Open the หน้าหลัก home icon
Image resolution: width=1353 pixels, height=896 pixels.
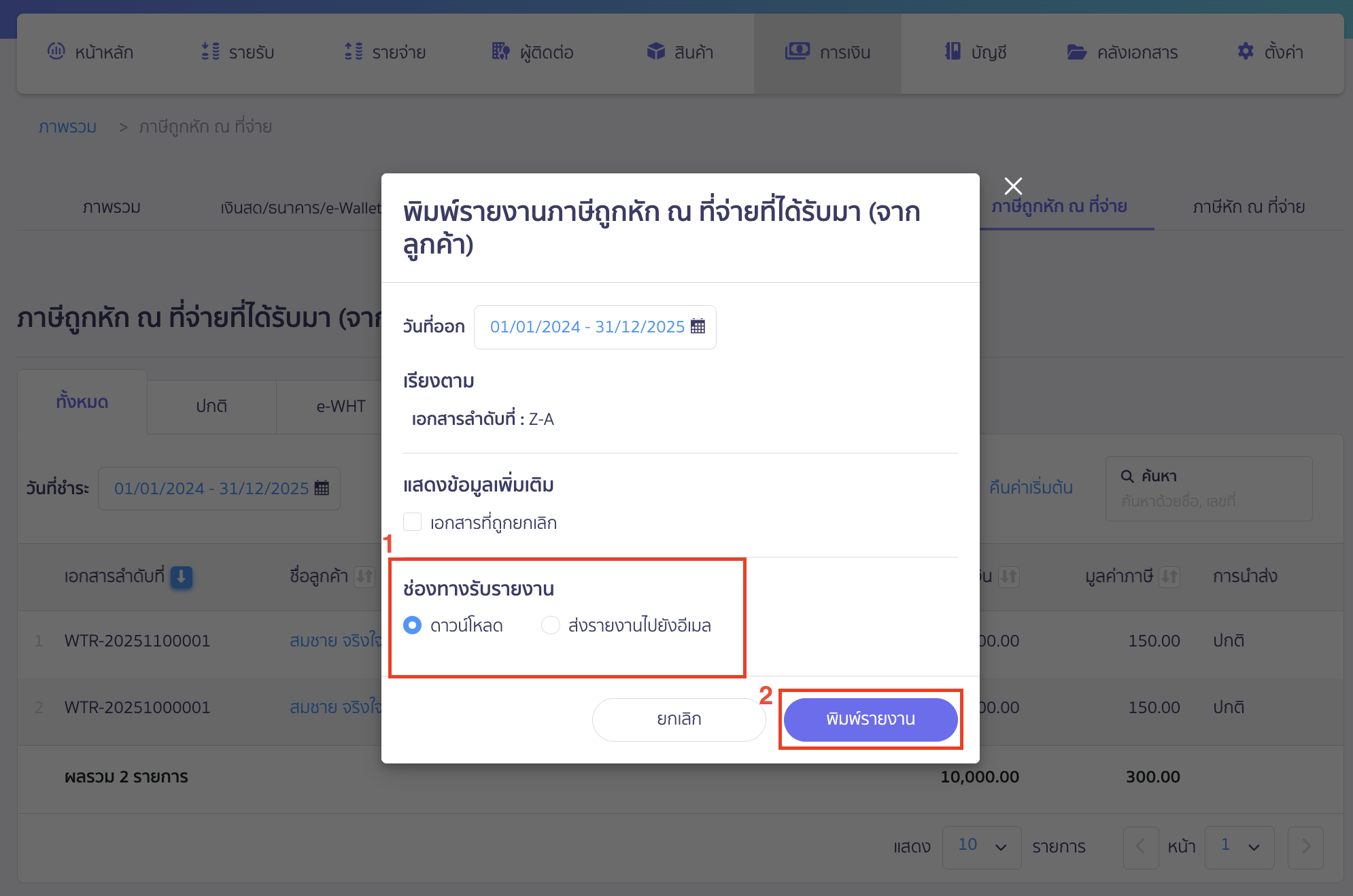click(56, 52)
